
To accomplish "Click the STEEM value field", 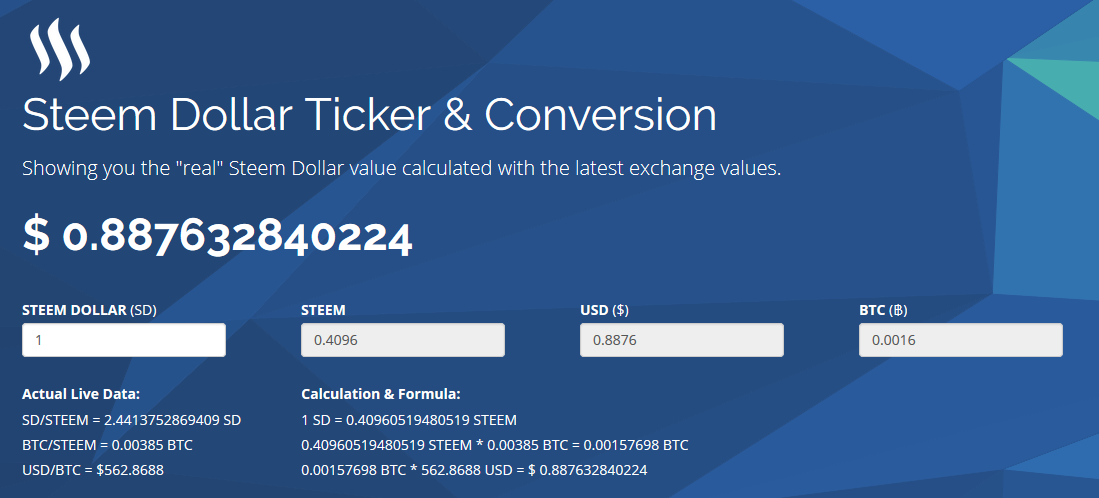I will pos(403,340).
